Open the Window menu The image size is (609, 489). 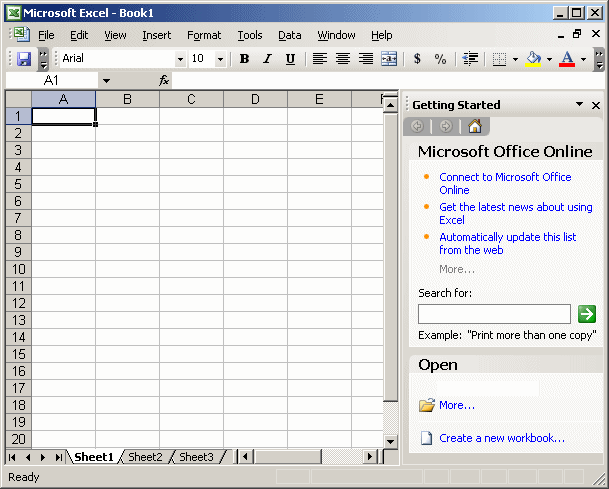336,35
